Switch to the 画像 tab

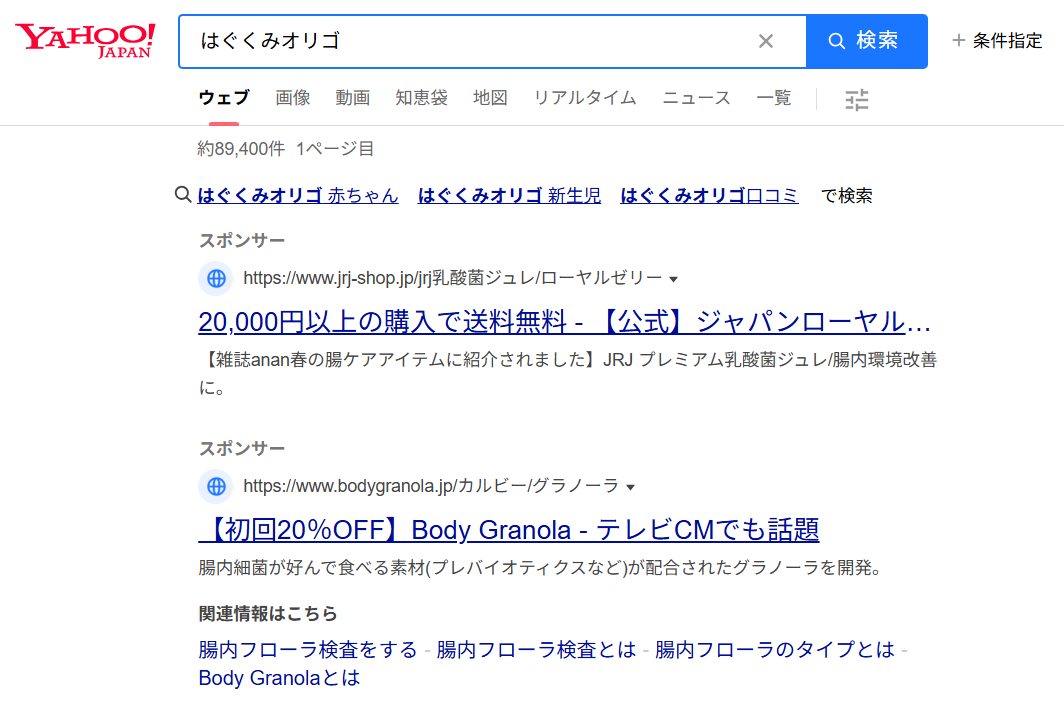pos(292,98)
